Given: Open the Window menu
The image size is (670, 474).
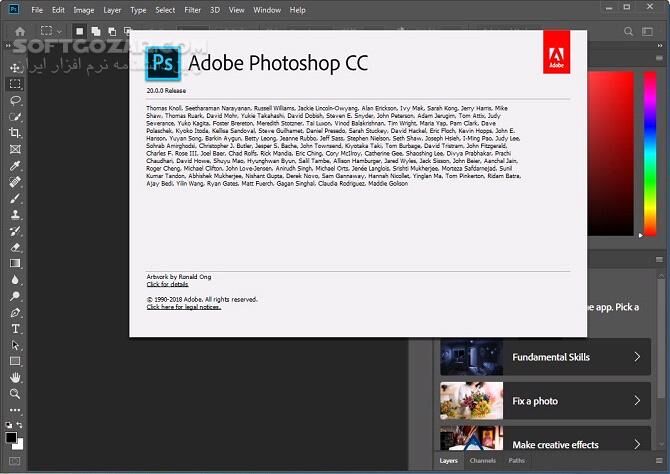Looking at the screenshot, I should tap(267, 10).
